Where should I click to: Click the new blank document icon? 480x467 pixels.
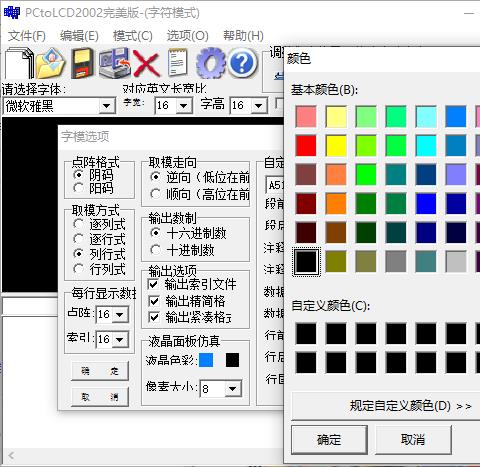(x=19, y=63)
